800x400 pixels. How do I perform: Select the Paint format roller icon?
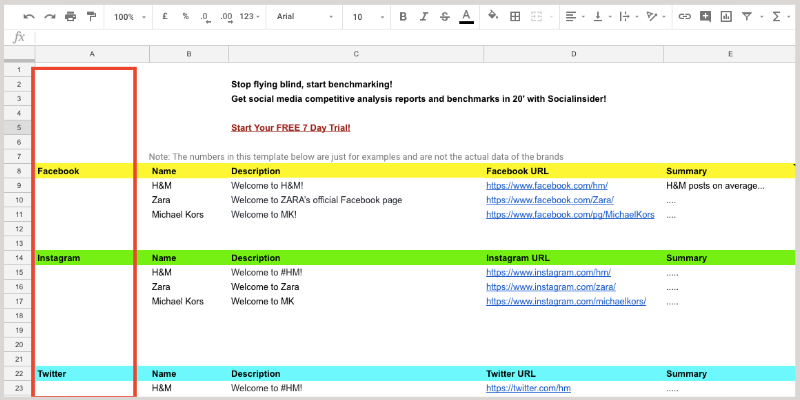pos(92,17)
